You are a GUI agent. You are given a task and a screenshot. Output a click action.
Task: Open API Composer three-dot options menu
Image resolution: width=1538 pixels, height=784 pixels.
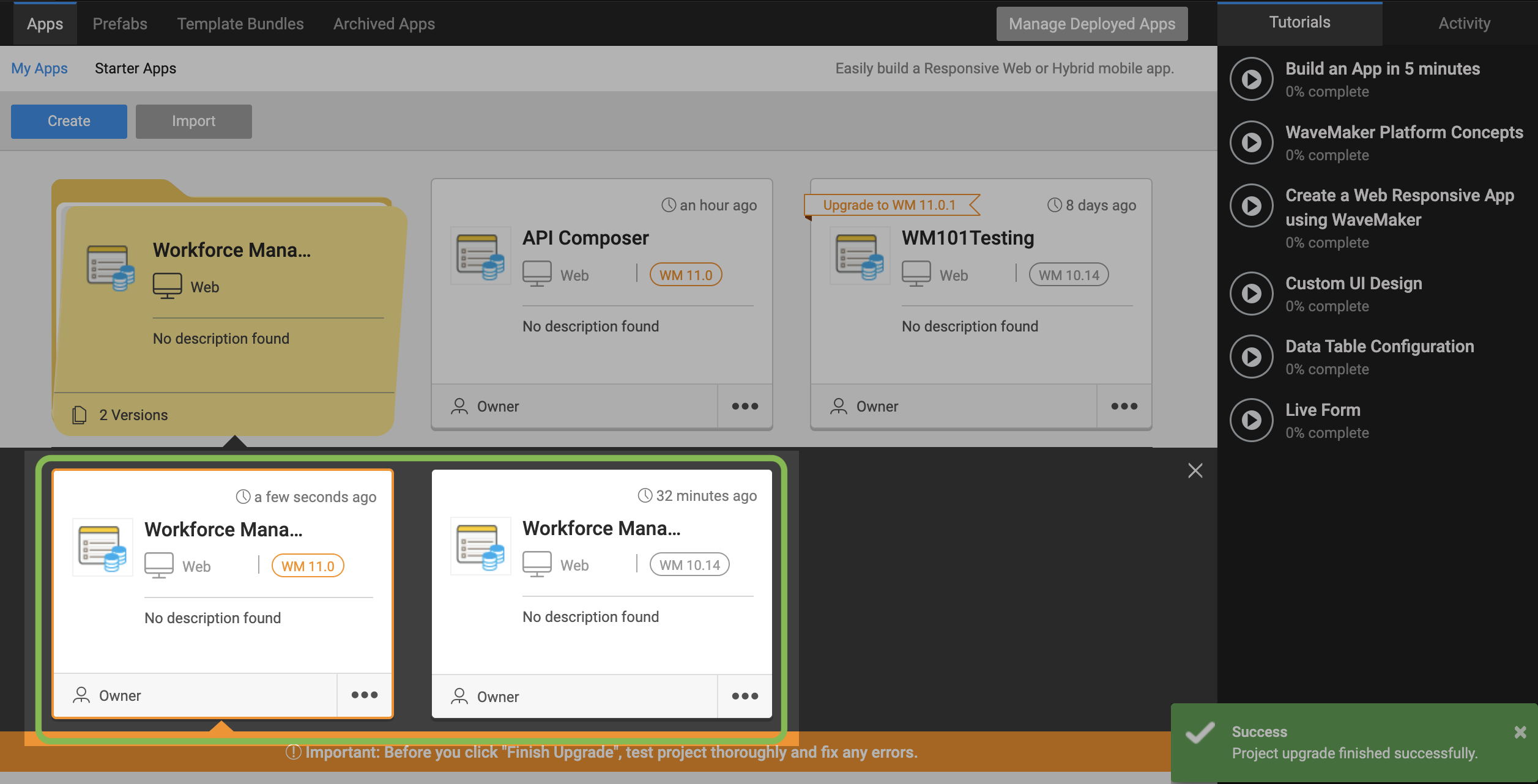(x=745, y=407)
